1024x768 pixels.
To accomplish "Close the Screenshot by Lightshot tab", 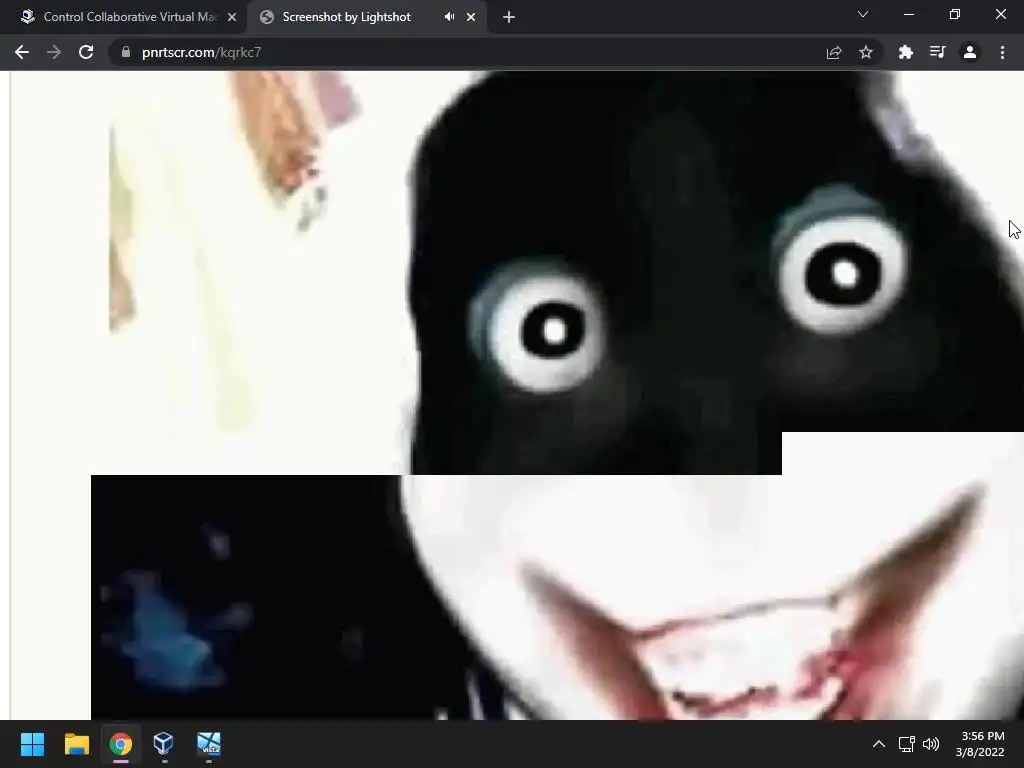I will (x=471, y=17).
